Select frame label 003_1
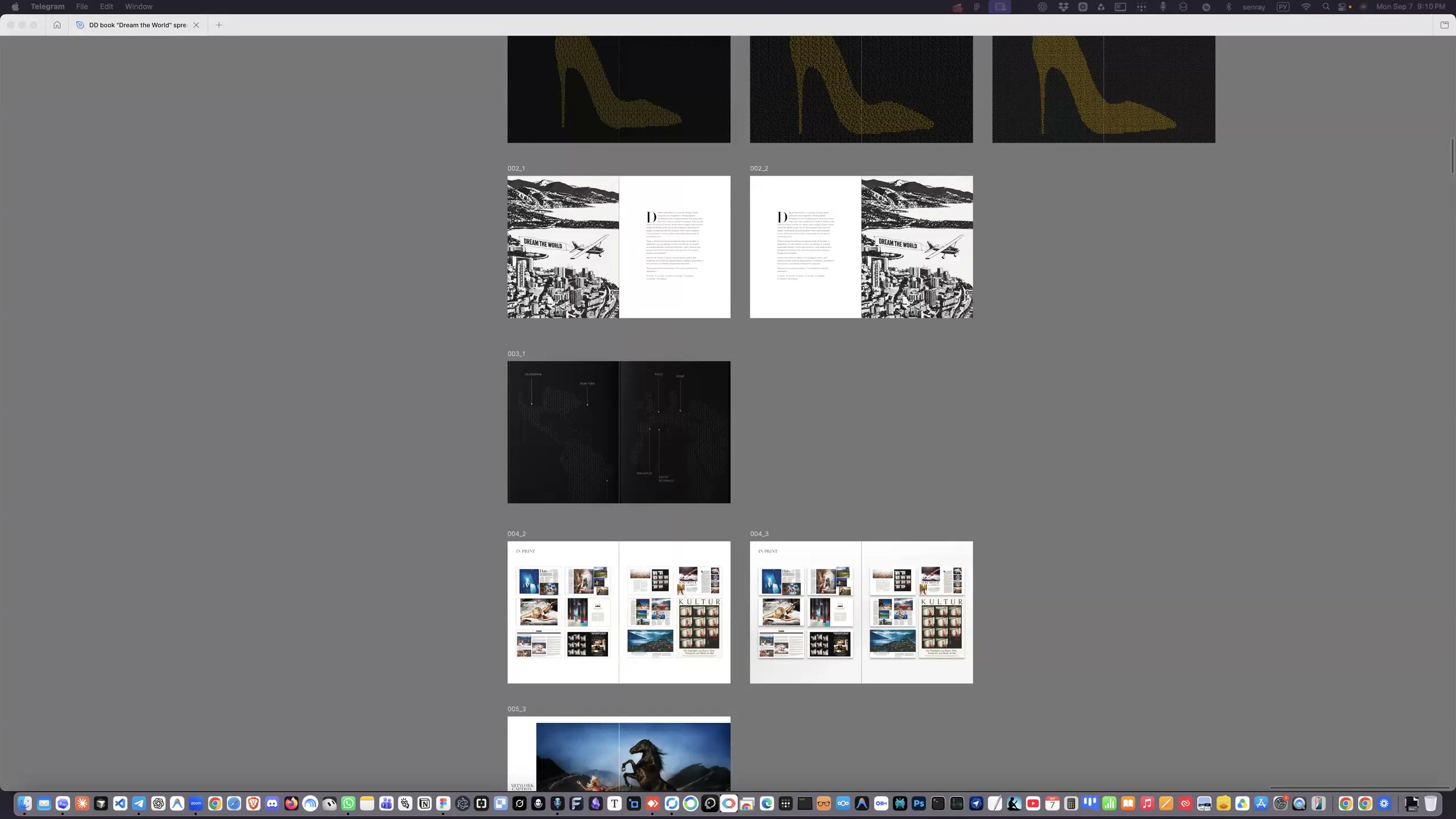The width and height of the screenshot is (1456, 819). click(x=516, y=354)
